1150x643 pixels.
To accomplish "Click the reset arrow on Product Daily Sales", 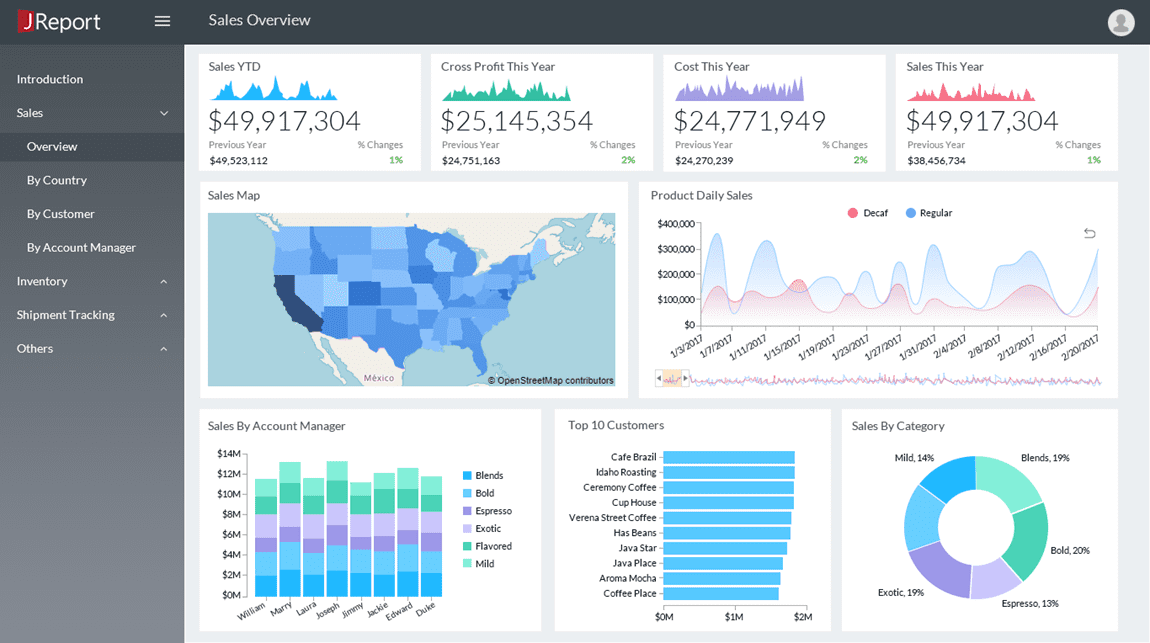I will tap(1089, 231).
